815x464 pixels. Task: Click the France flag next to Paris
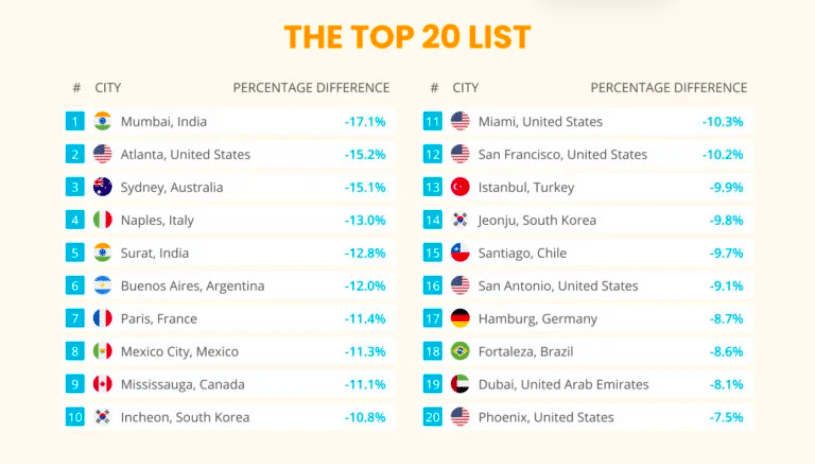[103, 319]
